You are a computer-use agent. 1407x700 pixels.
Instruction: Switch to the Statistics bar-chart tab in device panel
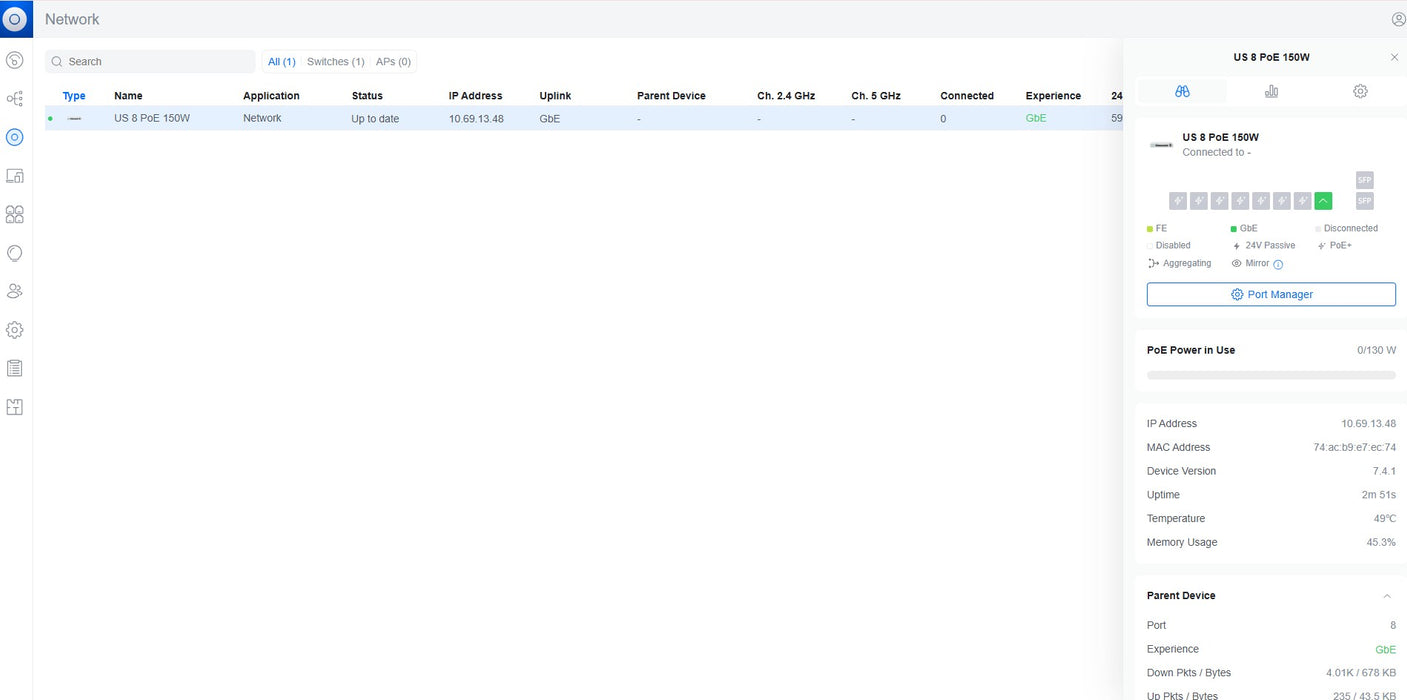(x=1271, y=91)
